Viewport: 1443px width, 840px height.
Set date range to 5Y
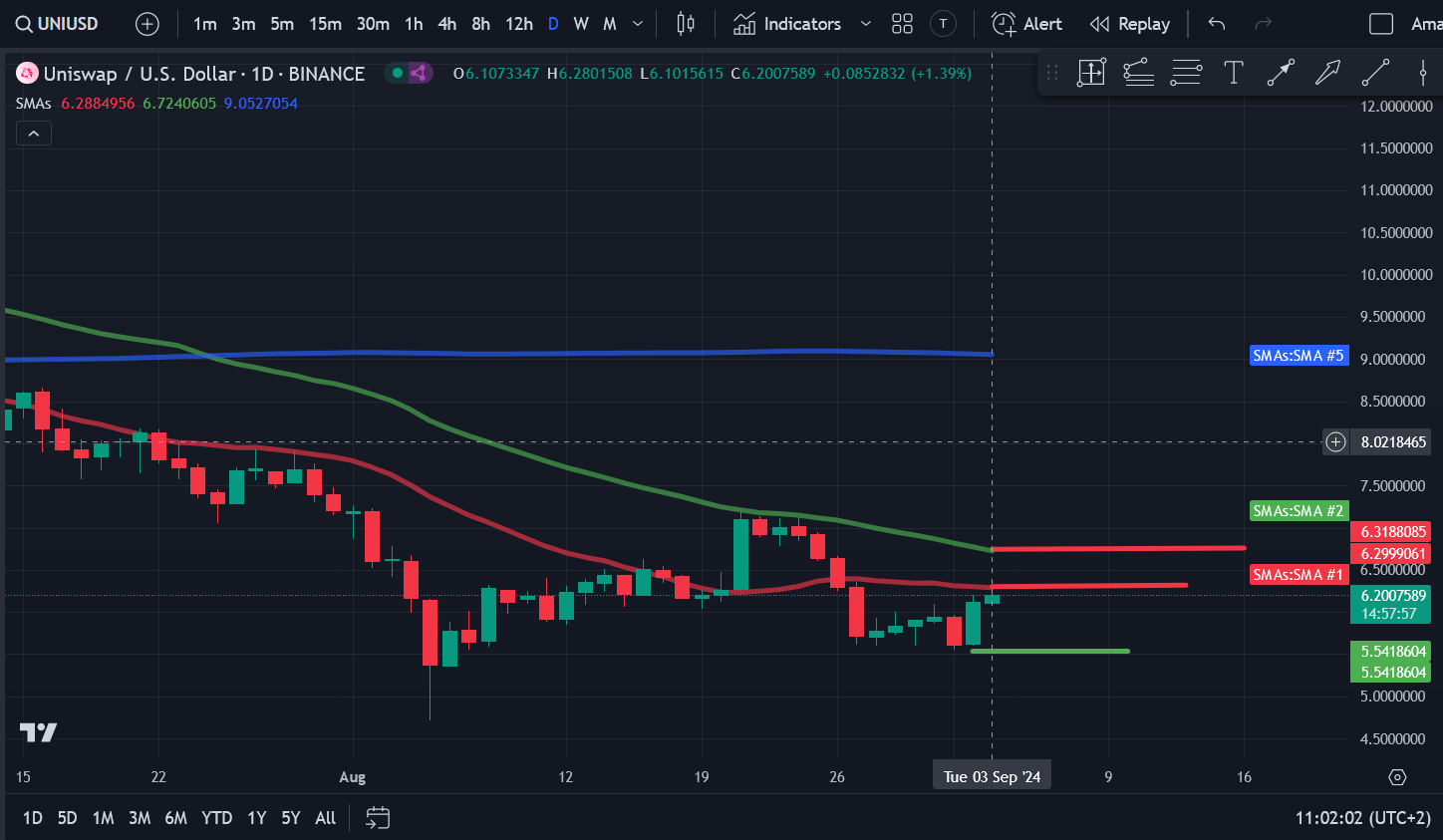(291, 818)
